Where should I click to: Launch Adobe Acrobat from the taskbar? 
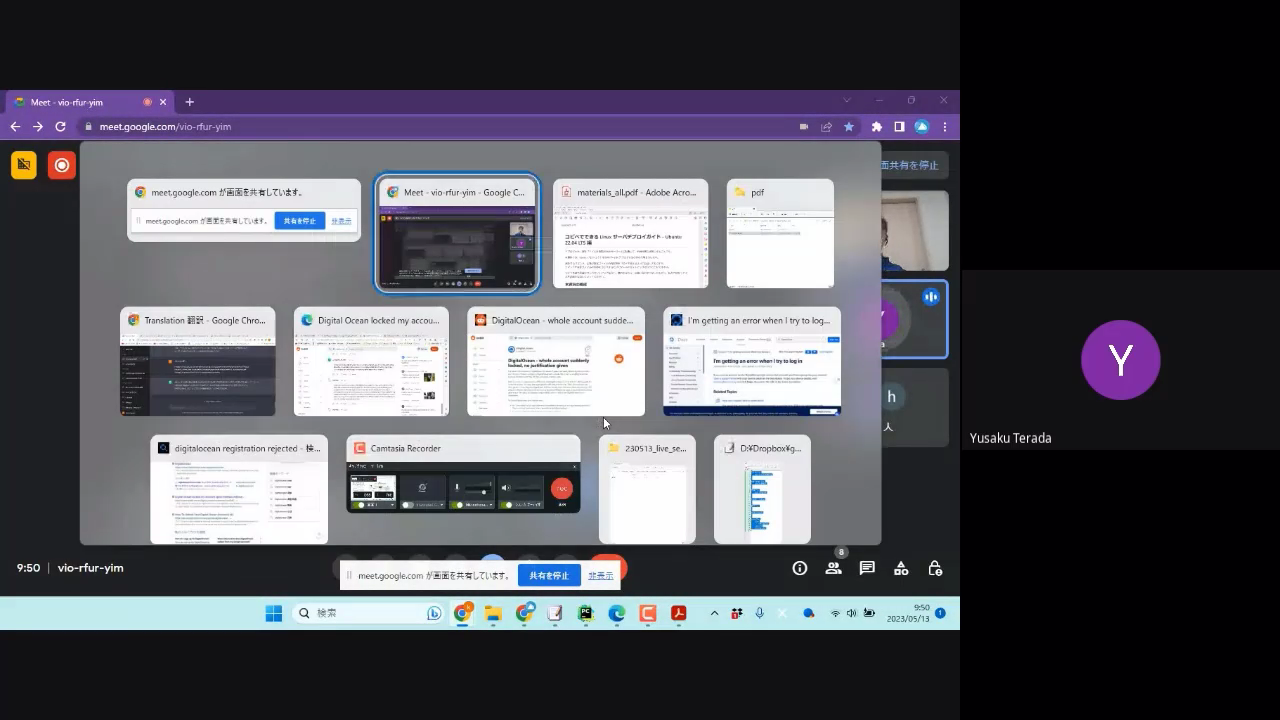click(678, 613)
